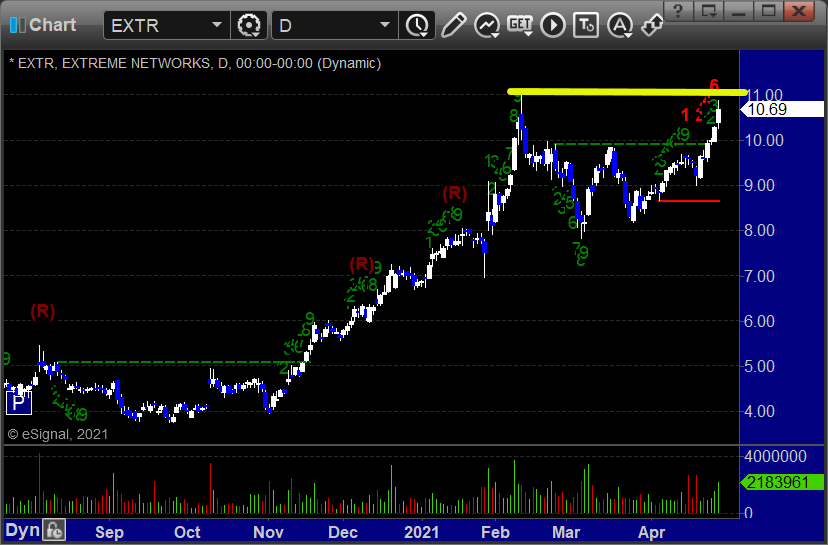Image resolution: width=828 pixels, height=545 pixels.
Task: Click the 2021 label on time axis
Action: coord(421,532)
